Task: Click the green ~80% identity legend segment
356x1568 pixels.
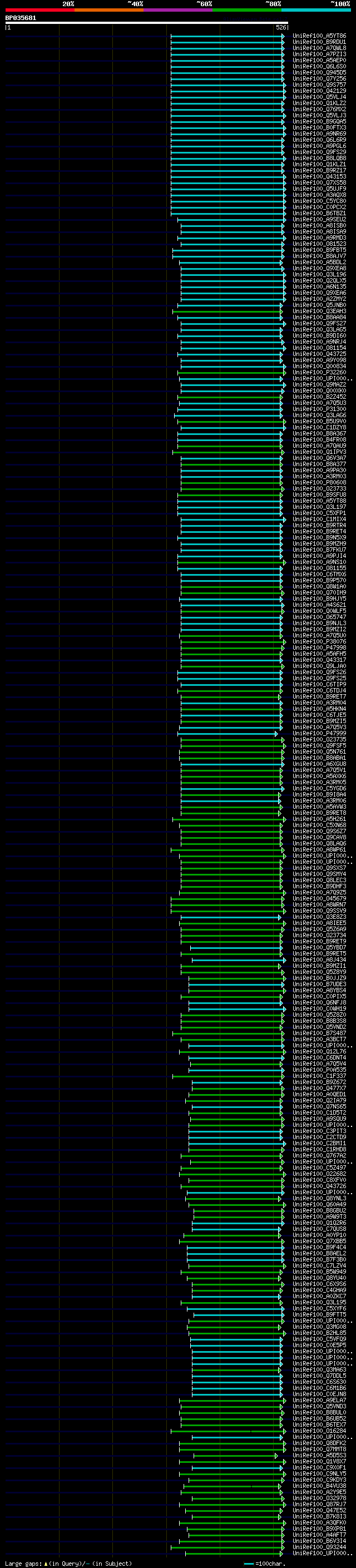Action: 246,10
